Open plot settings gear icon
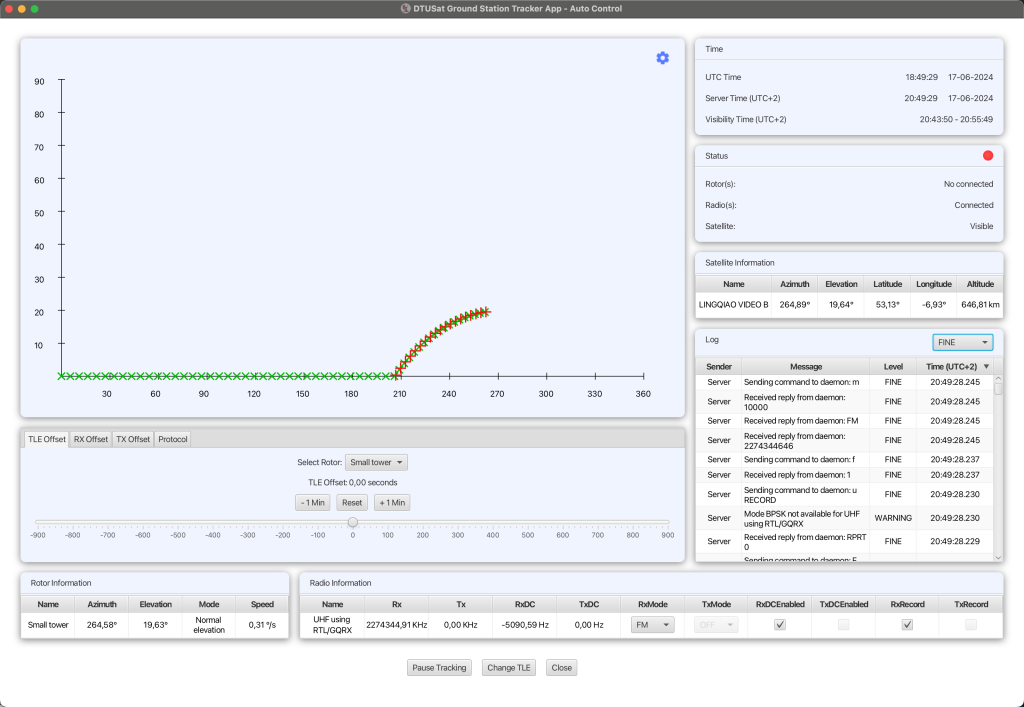 (x=662, y=58)
